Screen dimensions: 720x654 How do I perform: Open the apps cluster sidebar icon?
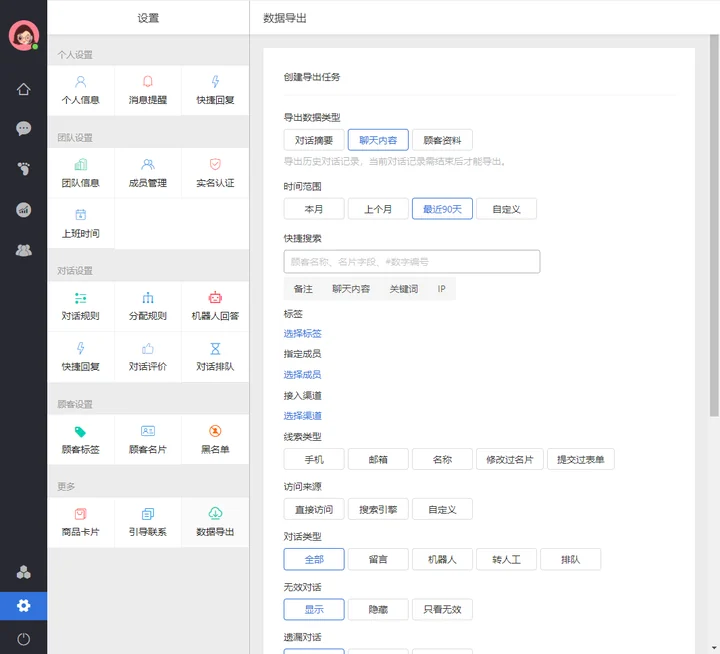coord(23,572)
